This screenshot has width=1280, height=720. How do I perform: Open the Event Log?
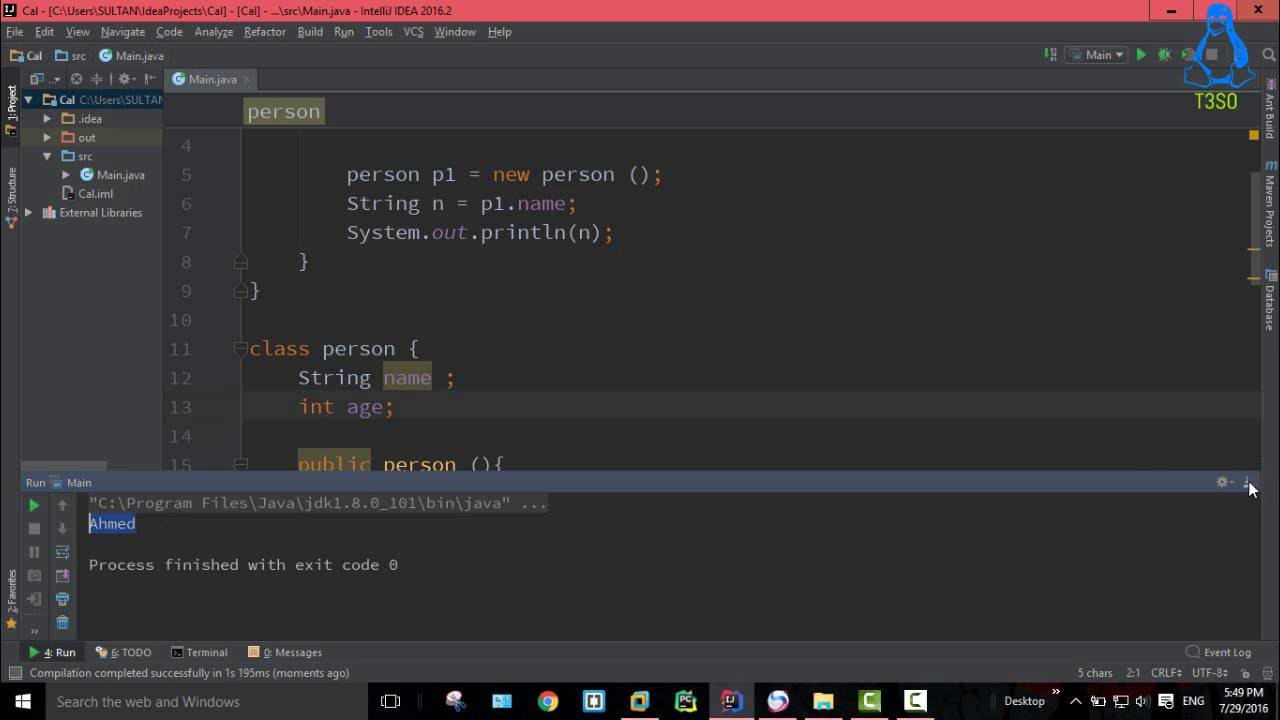(x=1218, y=652)
